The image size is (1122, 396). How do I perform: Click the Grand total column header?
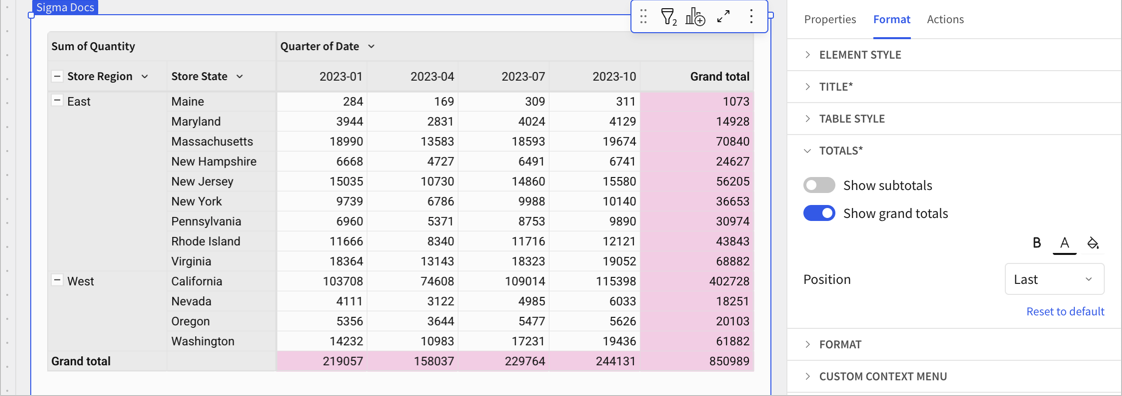point(720,77)
